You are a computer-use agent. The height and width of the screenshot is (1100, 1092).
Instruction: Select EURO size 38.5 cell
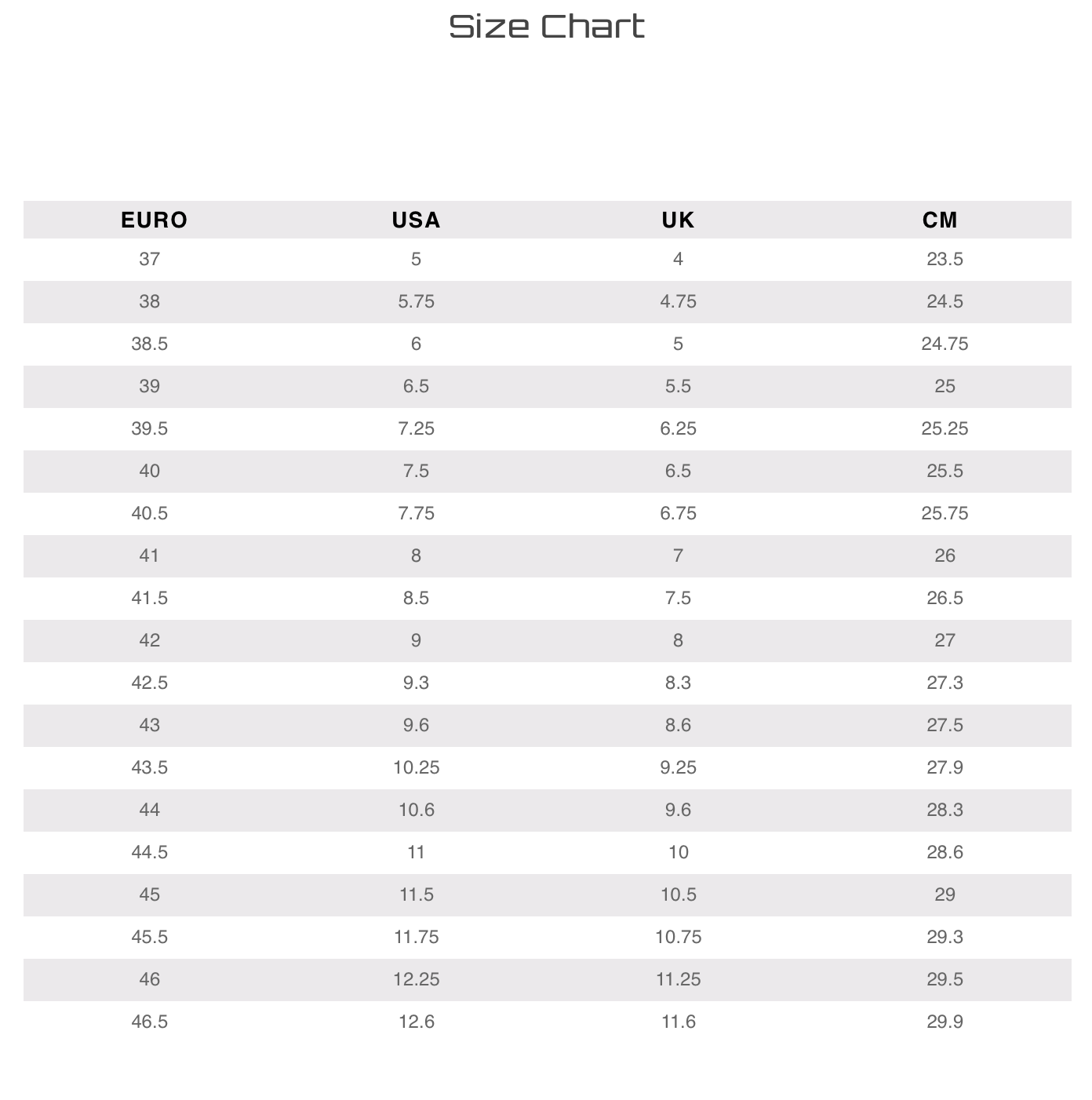tap(150, 344)
